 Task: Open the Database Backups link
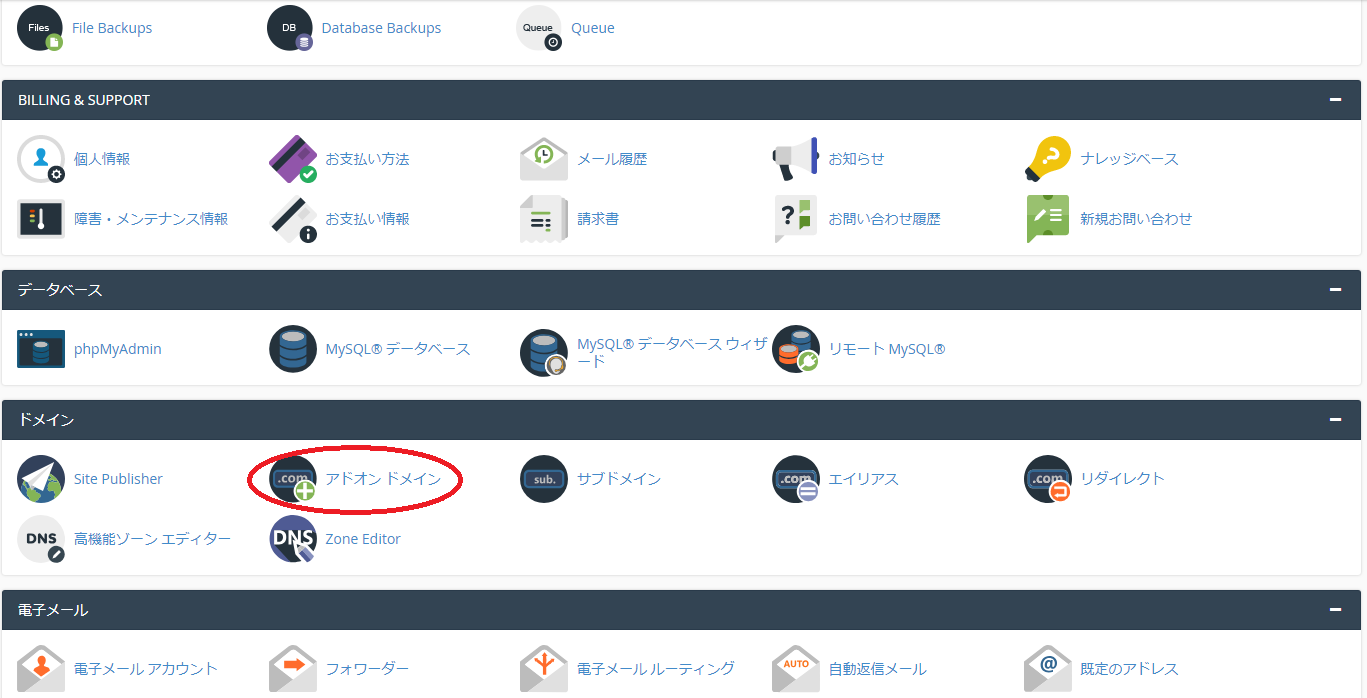[x=381, y=28]
